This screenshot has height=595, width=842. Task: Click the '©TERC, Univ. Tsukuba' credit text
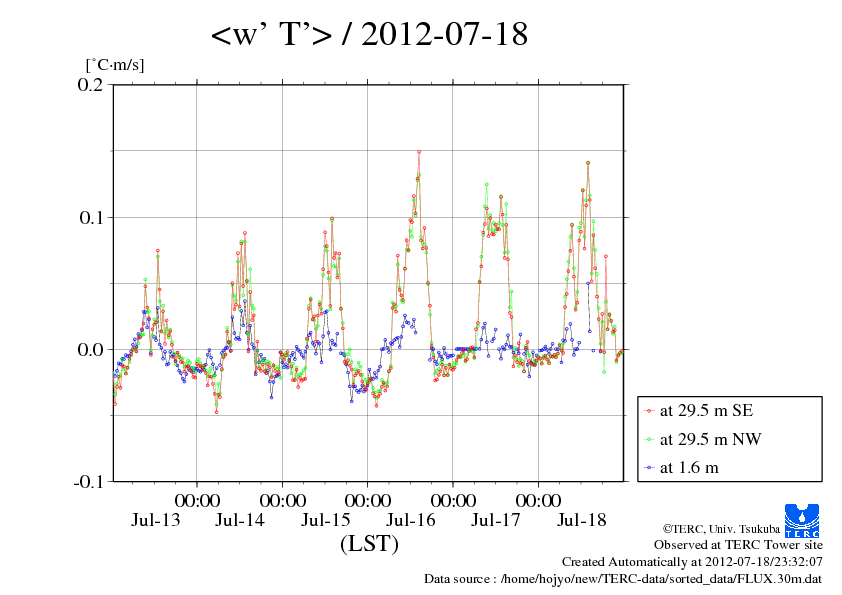coord(721,528)
